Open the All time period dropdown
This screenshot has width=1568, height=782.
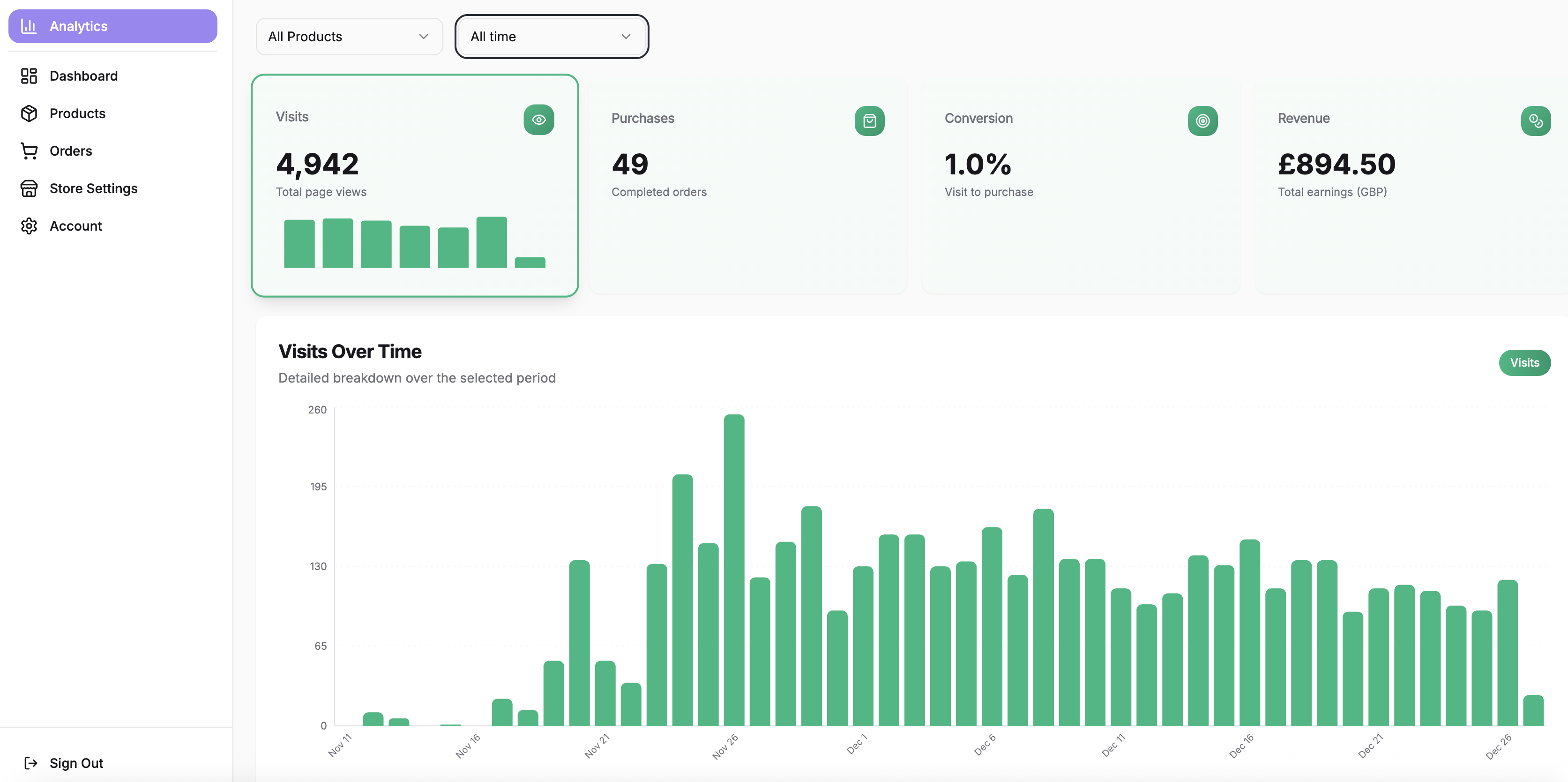click(551, 37)
